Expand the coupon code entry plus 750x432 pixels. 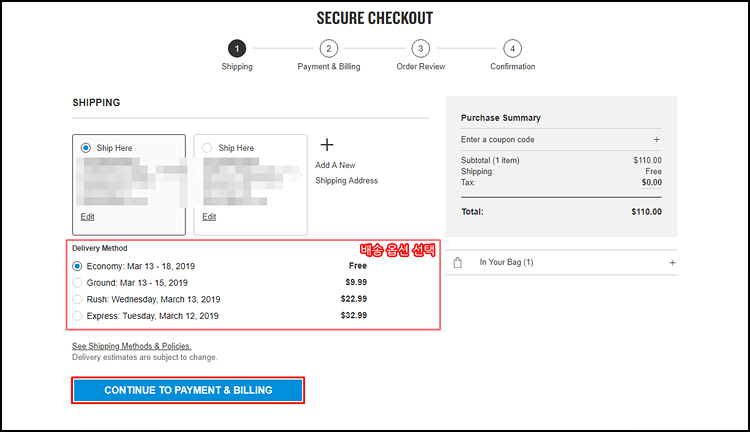657,140
